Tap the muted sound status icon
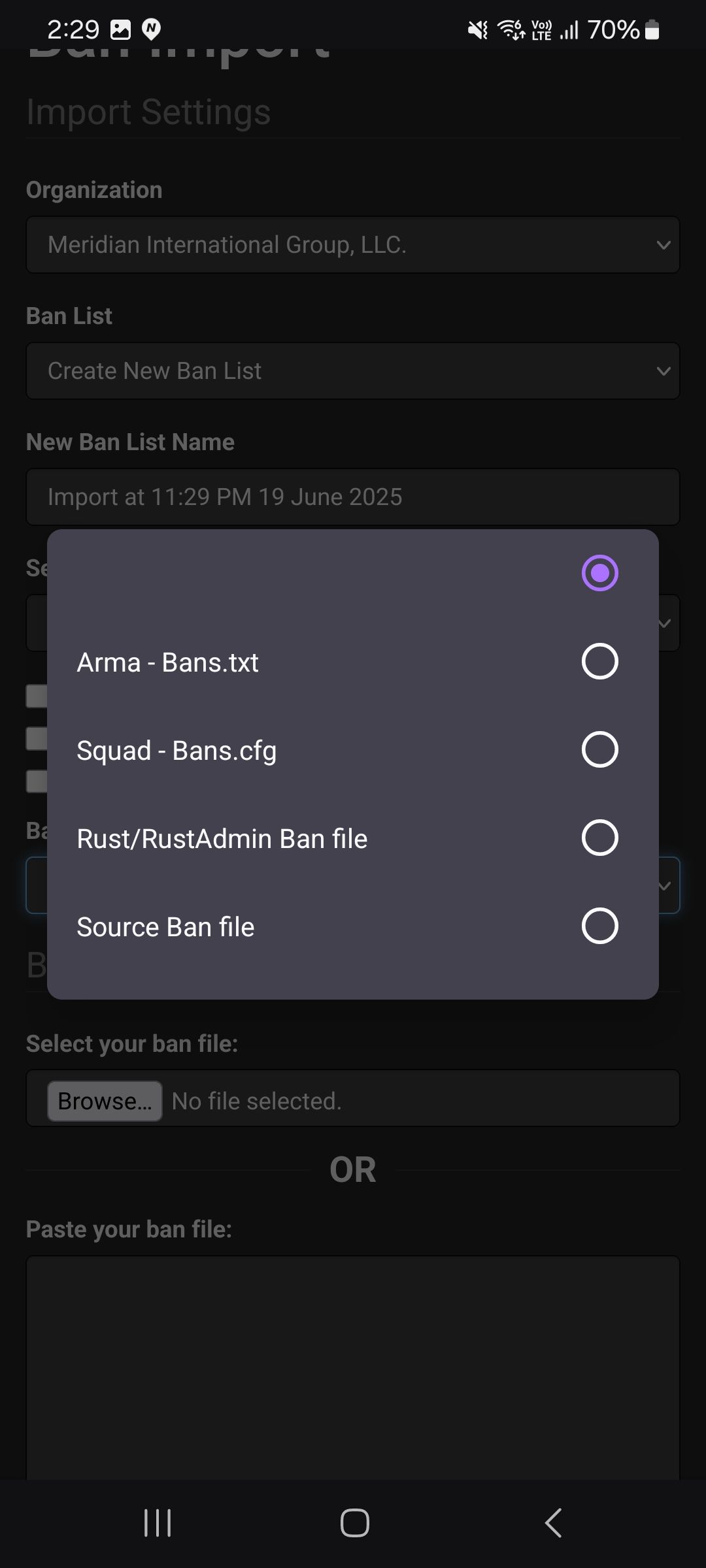Viewport: 706px width, 1568px height. point(478,29)
